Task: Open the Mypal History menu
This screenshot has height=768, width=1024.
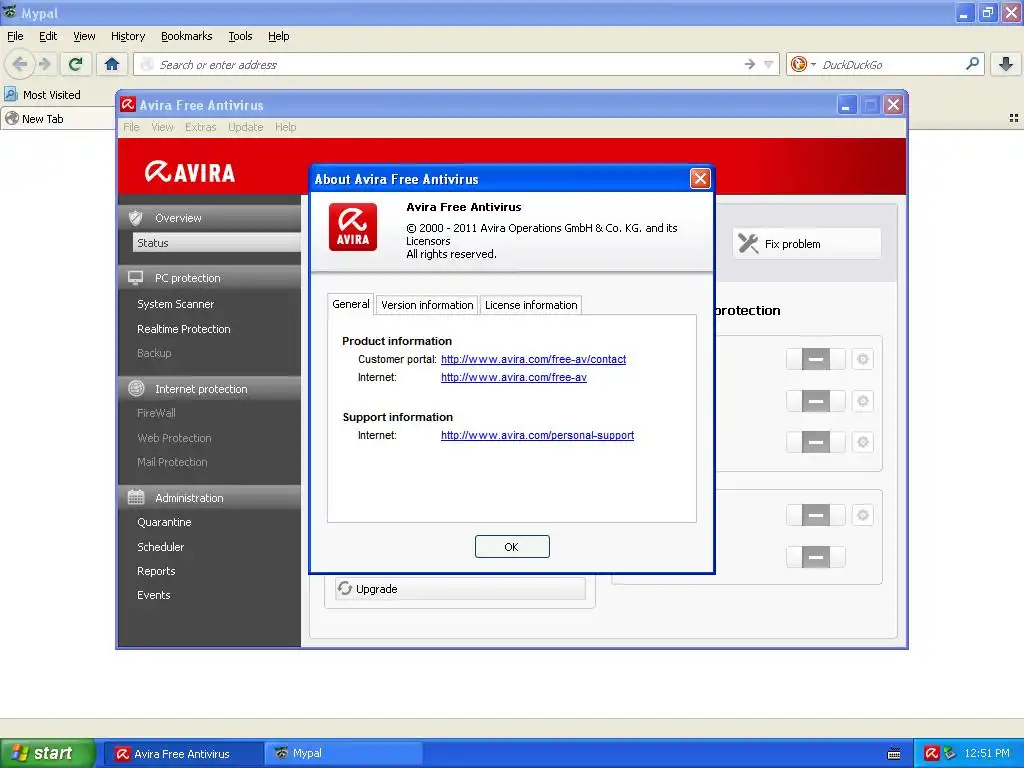Action: point(128,36)
